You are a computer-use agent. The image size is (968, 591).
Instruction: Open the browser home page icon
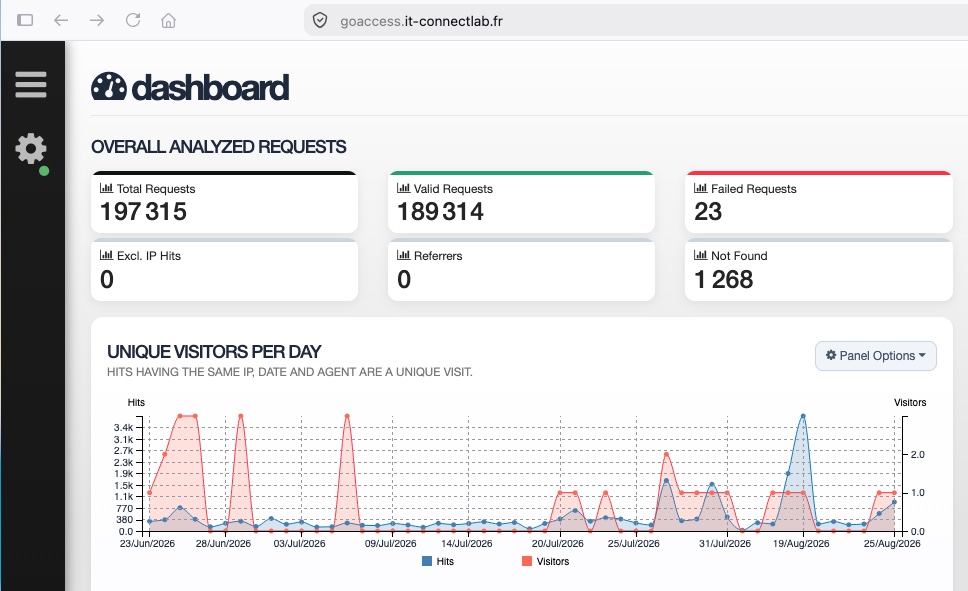[x=169, y=20]
